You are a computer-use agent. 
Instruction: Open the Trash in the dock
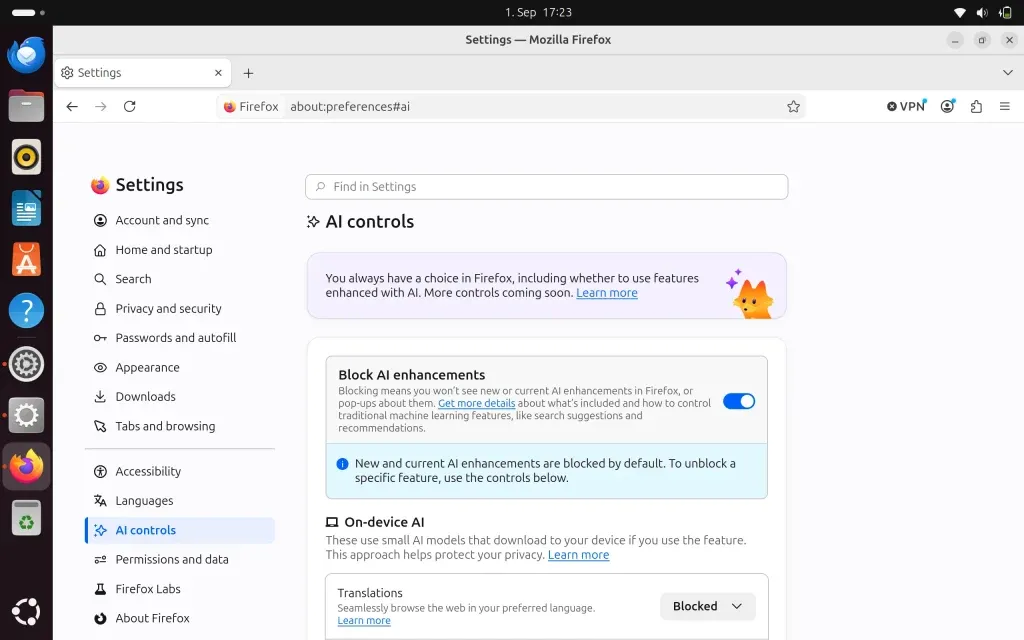pos(26,518)
